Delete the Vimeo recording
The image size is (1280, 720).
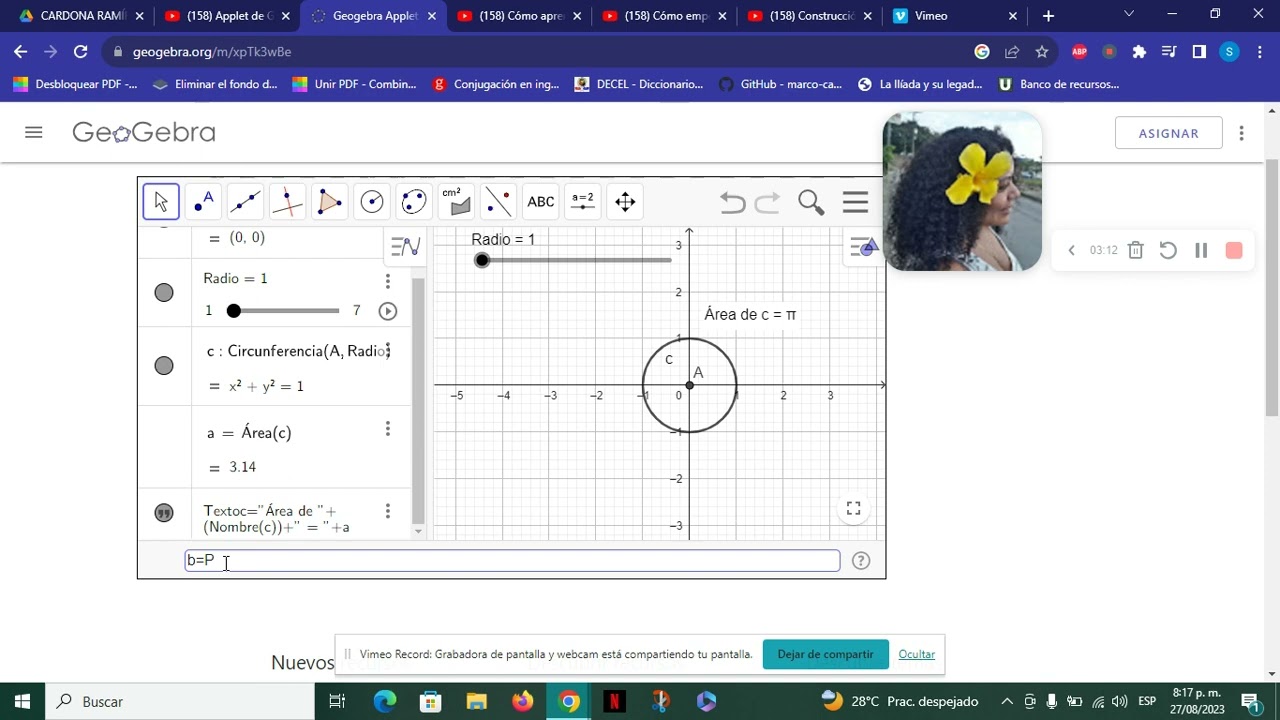(x=1135, y=250)
